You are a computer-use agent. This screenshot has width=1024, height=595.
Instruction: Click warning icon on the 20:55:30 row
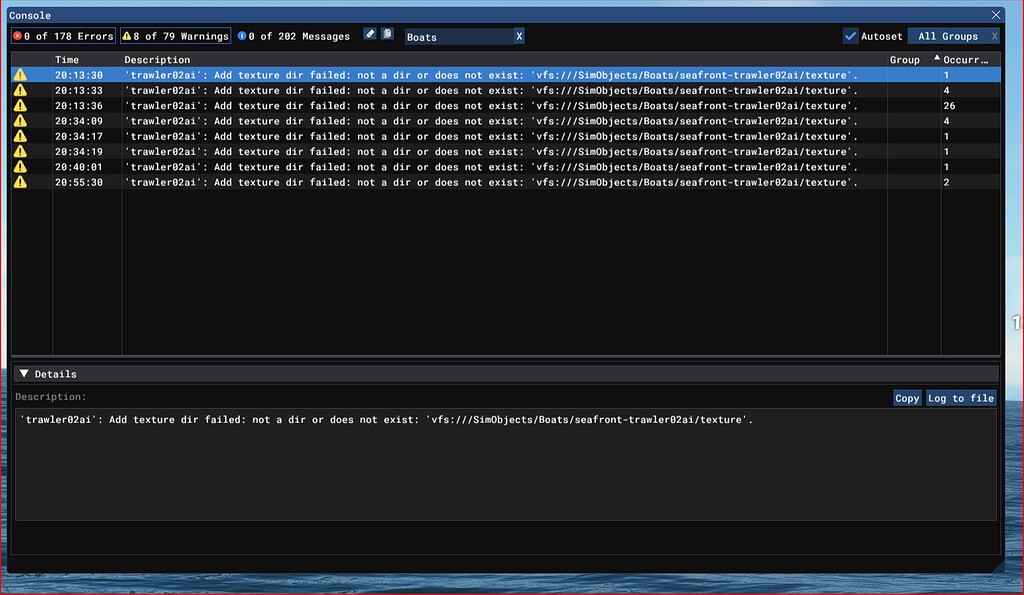pyautogui.click(x=20, y=182)
